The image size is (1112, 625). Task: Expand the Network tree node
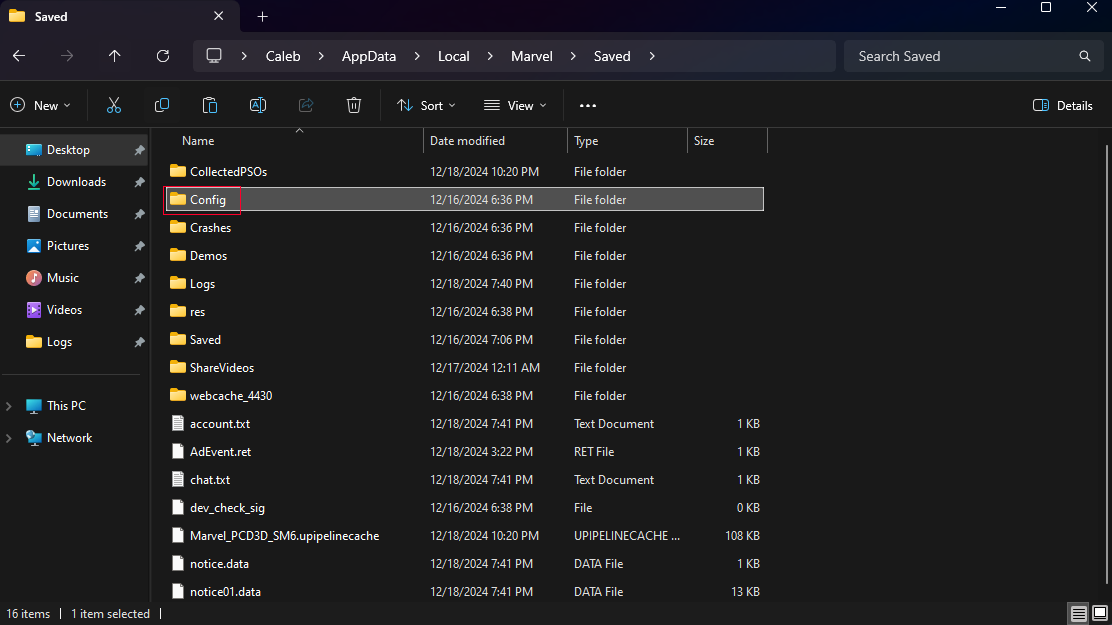tap(9, 438)
